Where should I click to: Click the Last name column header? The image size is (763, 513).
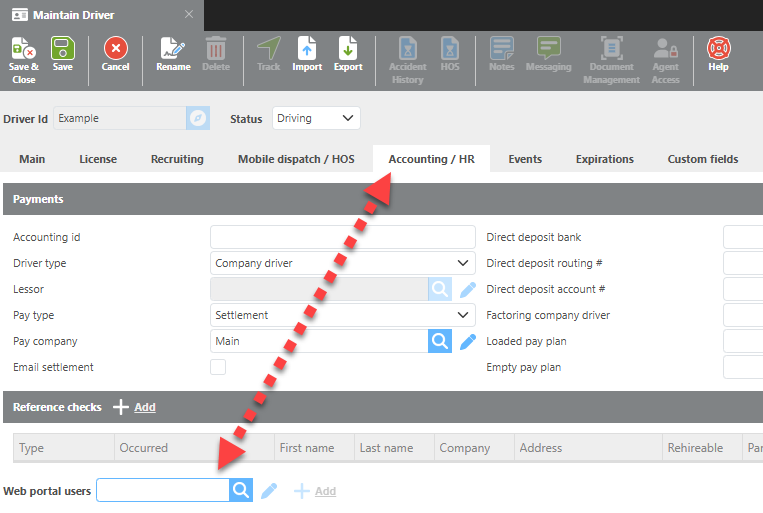(x=394, y=447)
